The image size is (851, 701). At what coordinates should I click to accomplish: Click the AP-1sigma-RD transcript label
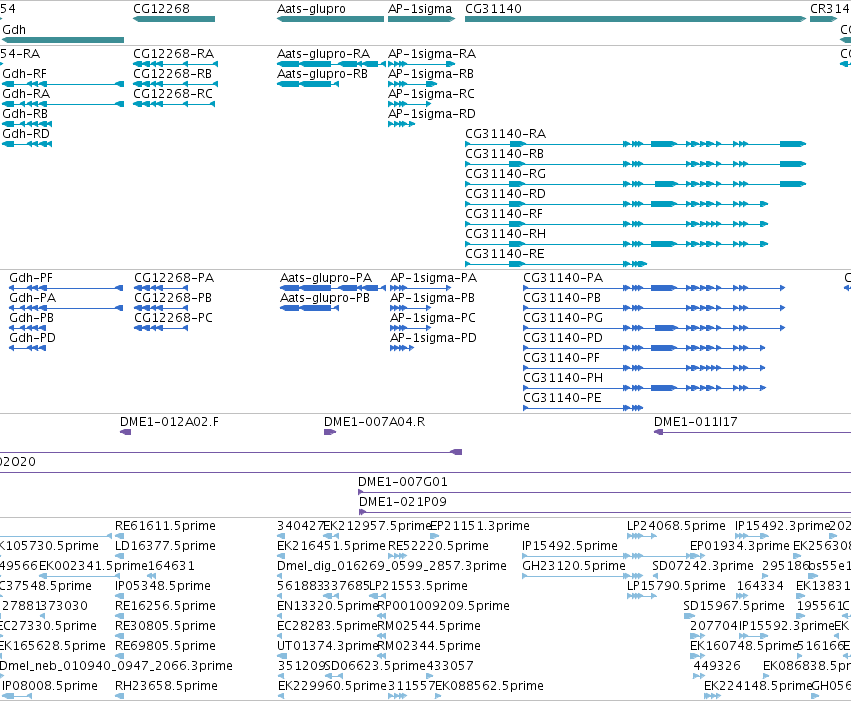pos(432,114)
